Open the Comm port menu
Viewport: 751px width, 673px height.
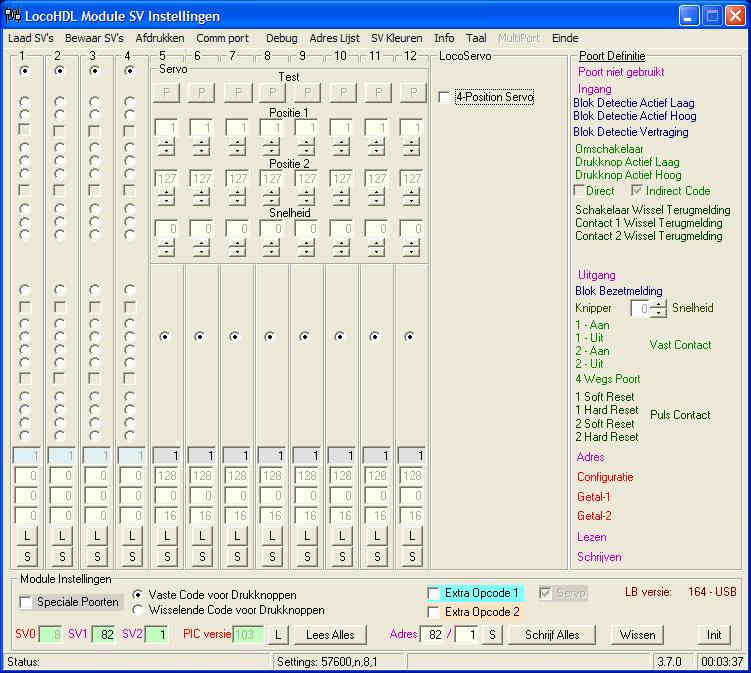[223, 38]
